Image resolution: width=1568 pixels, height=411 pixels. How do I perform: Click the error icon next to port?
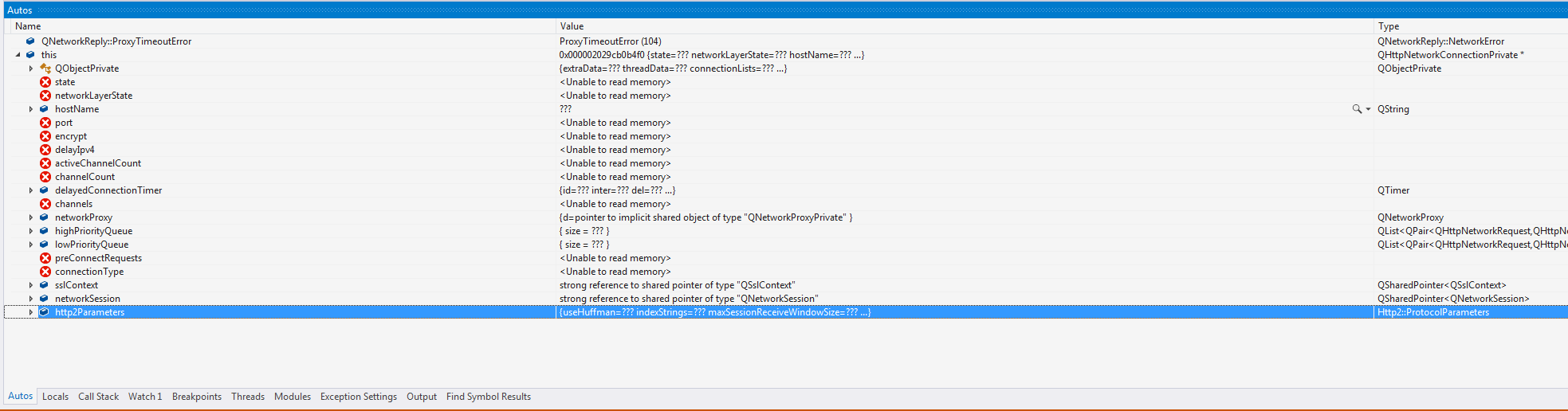[x=45, y=123]
